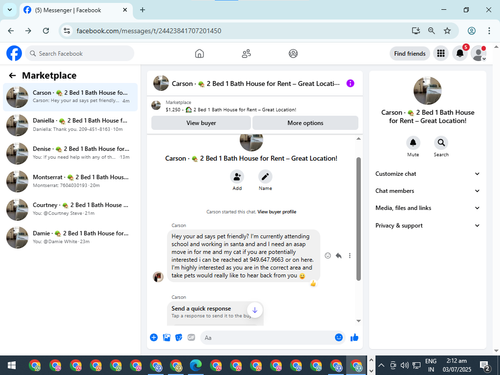Screen dimensions: 500x375
Task: Click Carson's group photo in right panel
Action: point(427,91)
